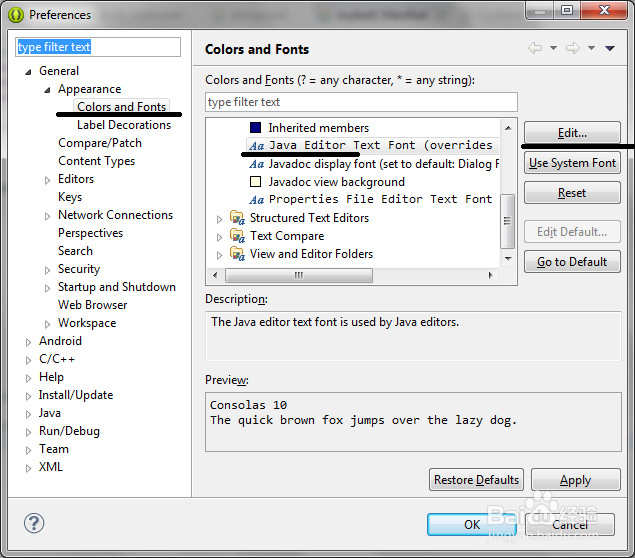
Task: Open the preferences view menu triangle
Action: (610, 48)
